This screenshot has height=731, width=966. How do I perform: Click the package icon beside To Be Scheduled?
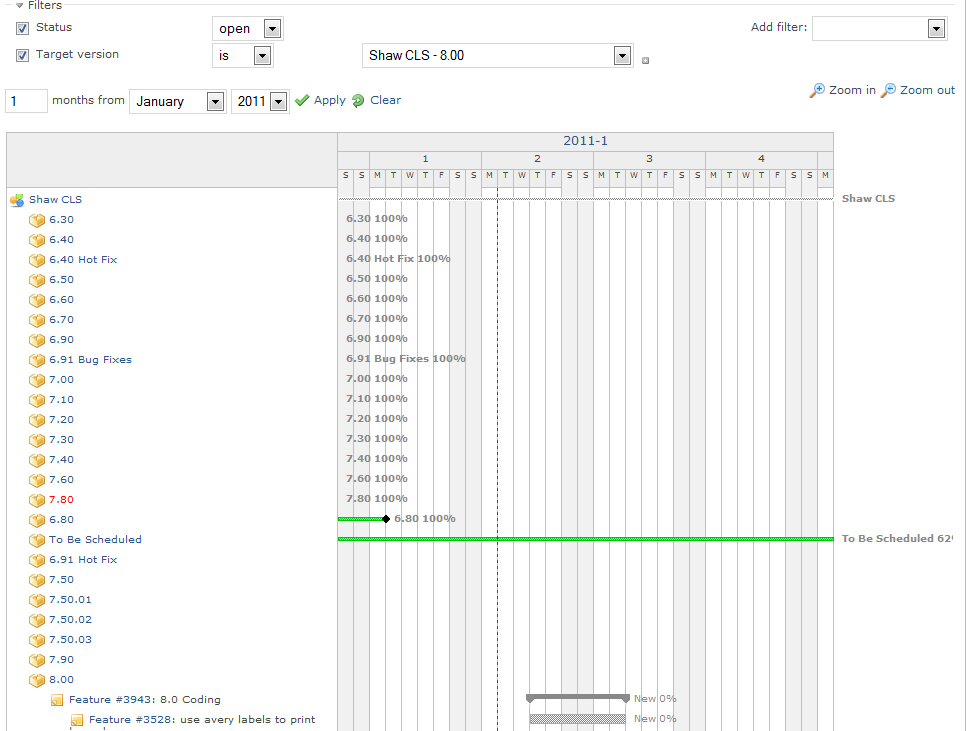click(37, 540)
